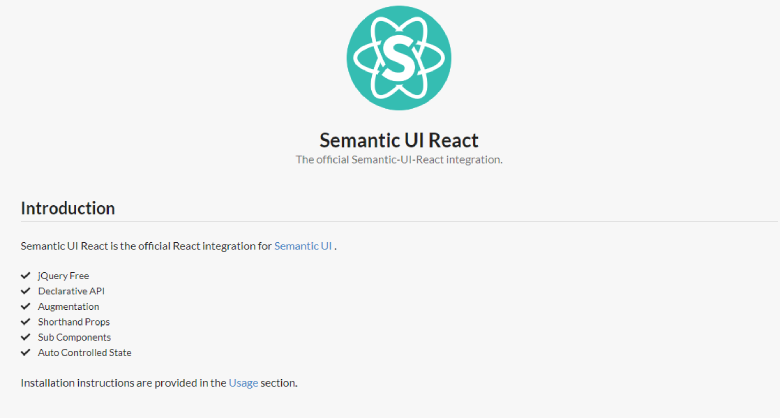Open the Semantic UI link
The width and height of the screenshot is (780, 418).
point(303,246)
